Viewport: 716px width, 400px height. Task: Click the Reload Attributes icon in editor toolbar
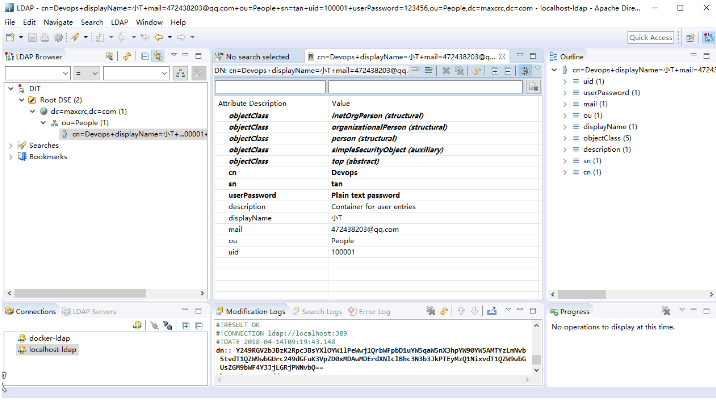pyautogui.click(x=477, y=70)
